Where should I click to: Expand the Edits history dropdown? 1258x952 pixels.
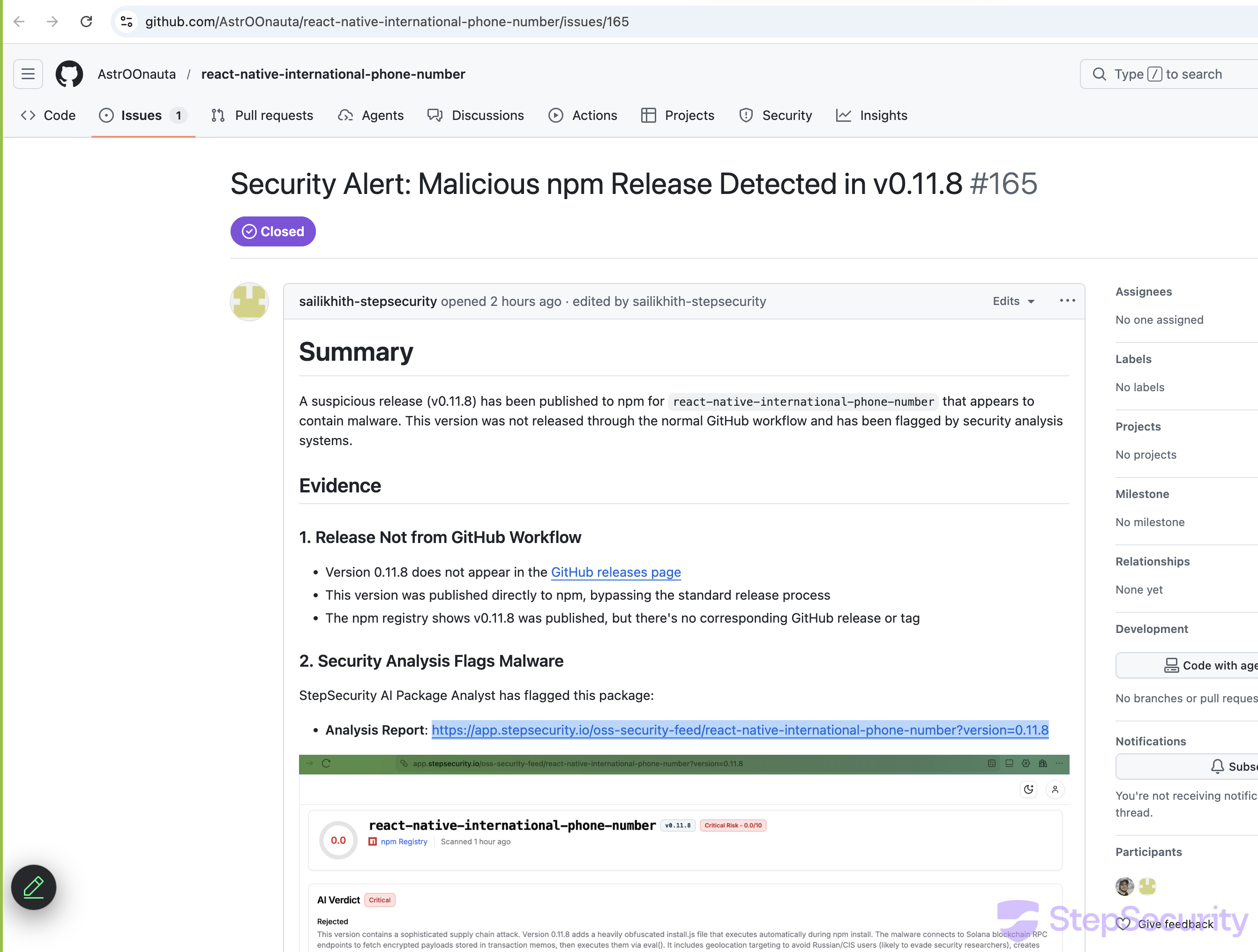(x=1013, y=301)
